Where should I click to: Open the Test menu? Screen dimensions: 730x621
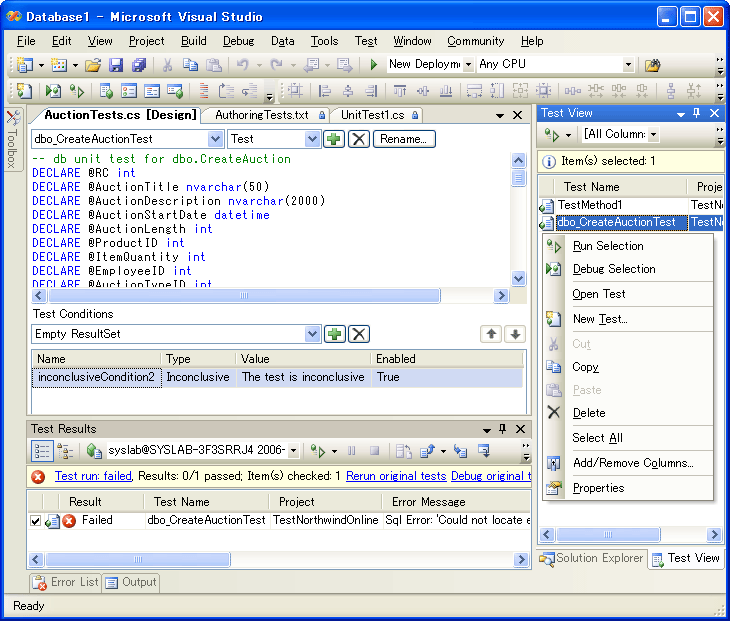tap(366, 41)
